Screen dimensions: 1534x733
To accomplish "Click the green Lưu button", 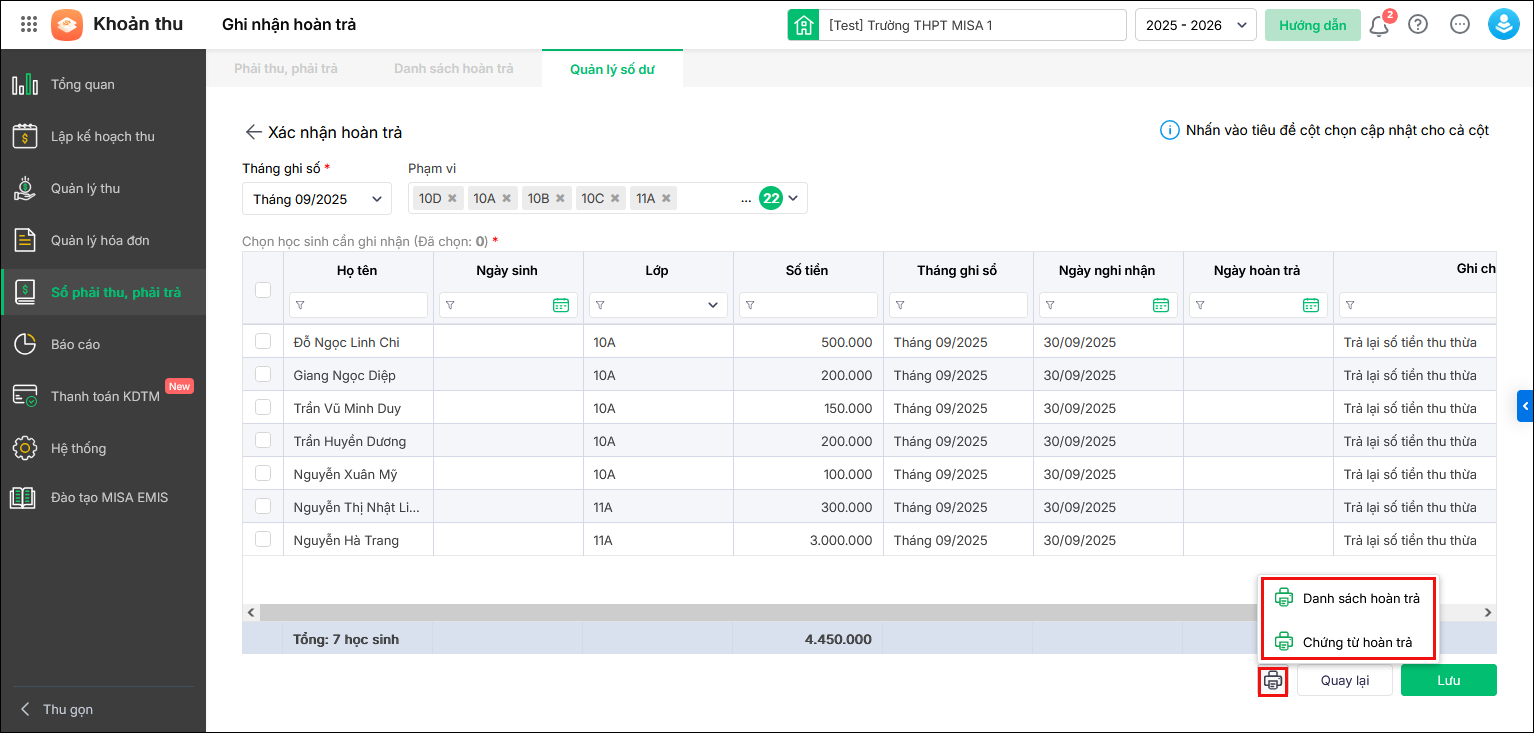I will pyautogui.click(x=1448, y=680).
